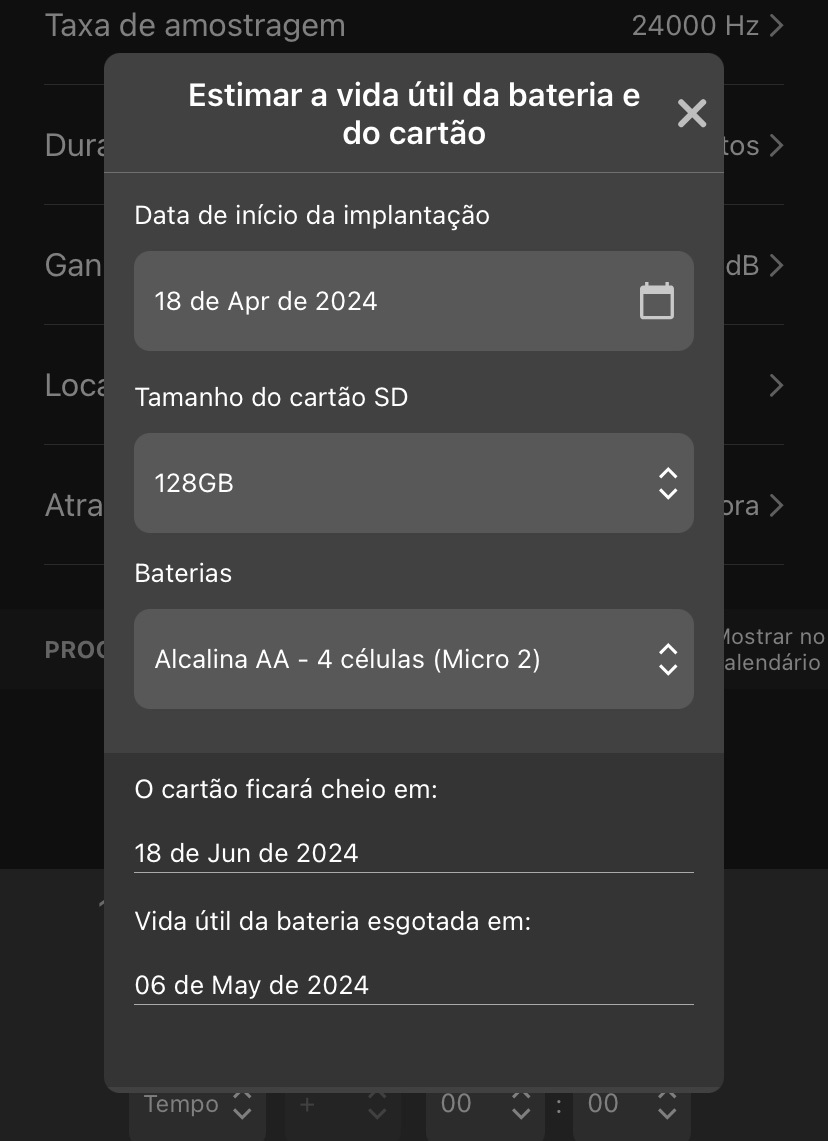
Task: Expand the Location row chevron
Action: coord(776,386)
